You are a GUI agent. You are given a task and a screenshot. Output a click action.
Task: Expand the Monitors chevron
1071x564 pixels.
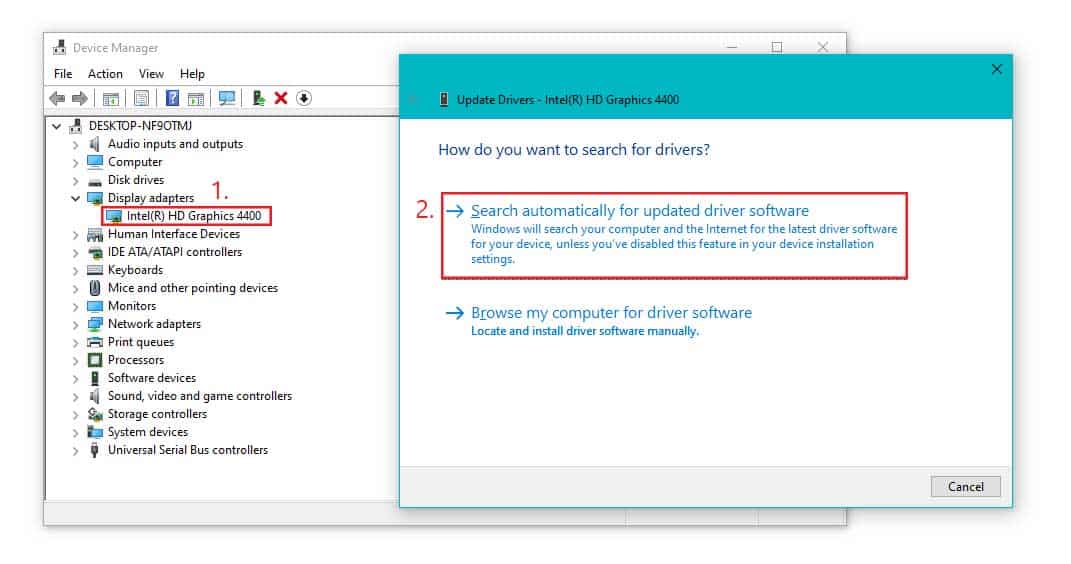tap(76, 307)
